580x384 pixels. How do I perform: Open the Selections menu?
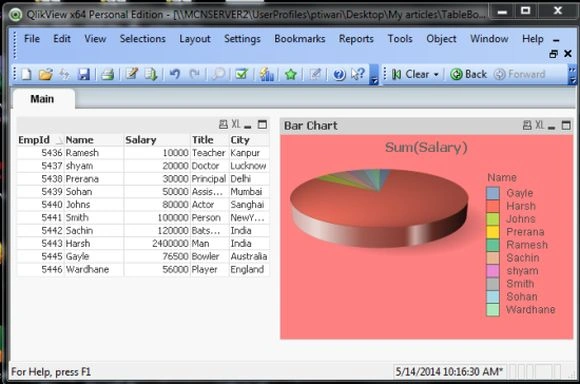click(142, 39)
